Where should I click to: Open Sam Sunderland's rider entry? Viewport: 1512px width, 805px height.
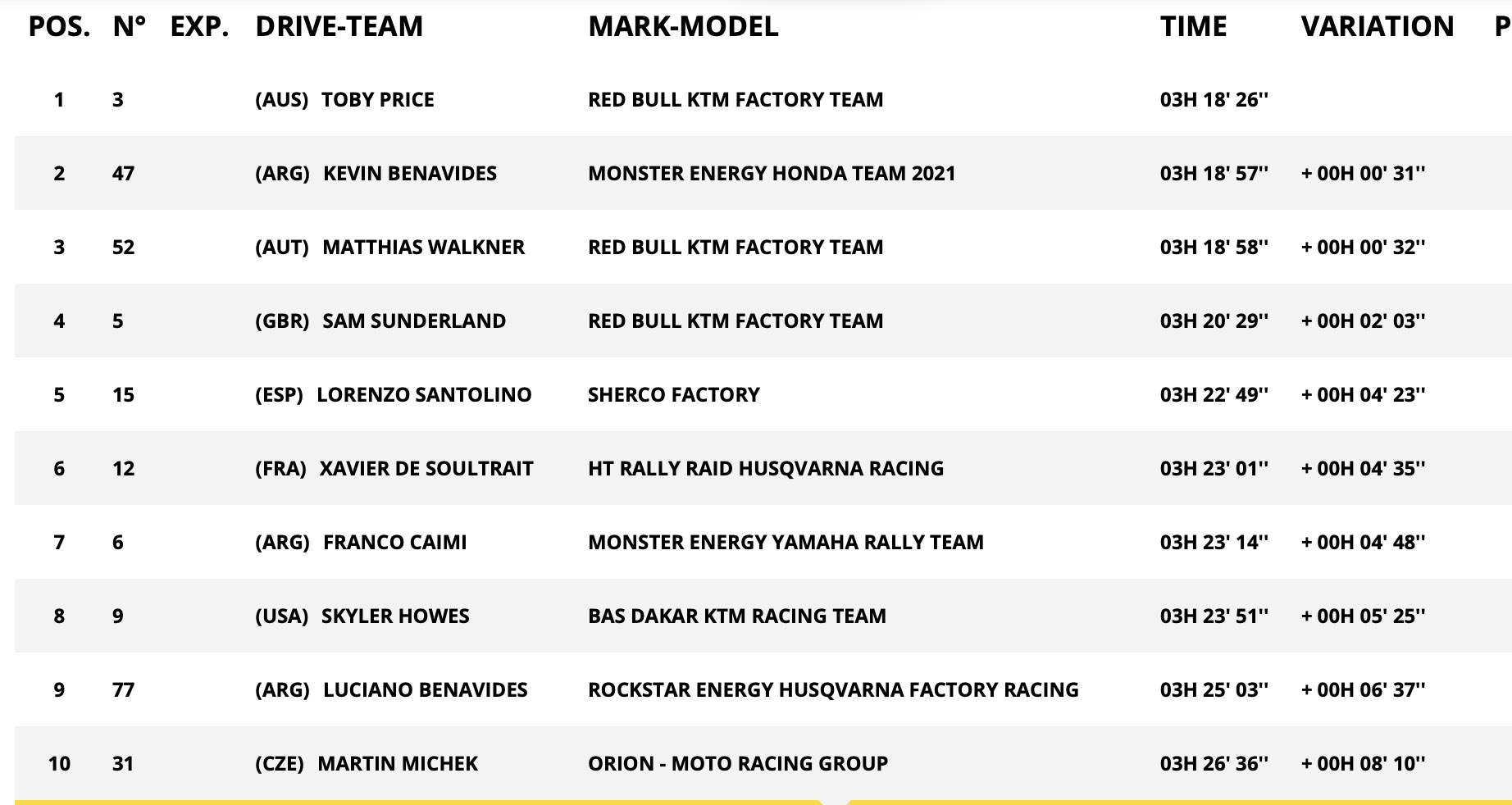(x=413, y=321)
